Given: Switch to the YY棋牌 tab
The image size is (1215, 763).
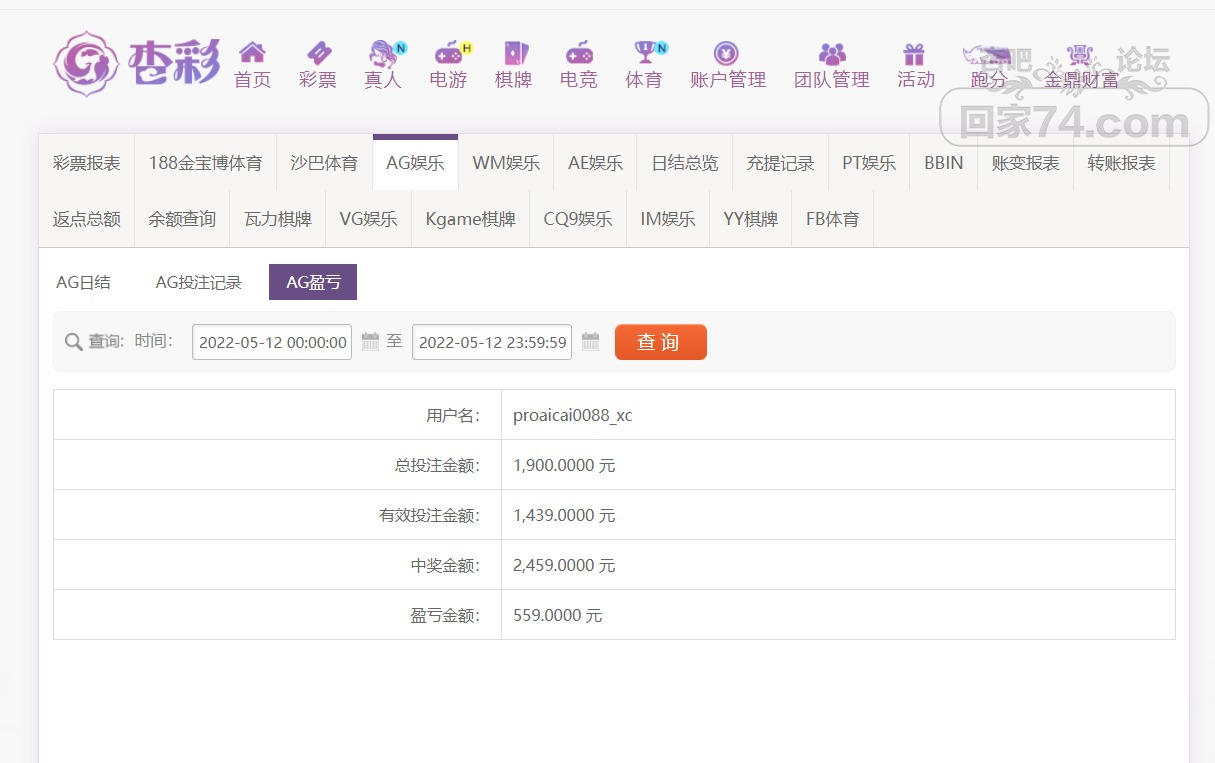Looking at the screenshot, I should pyautogui.click(x=751, y=219).
